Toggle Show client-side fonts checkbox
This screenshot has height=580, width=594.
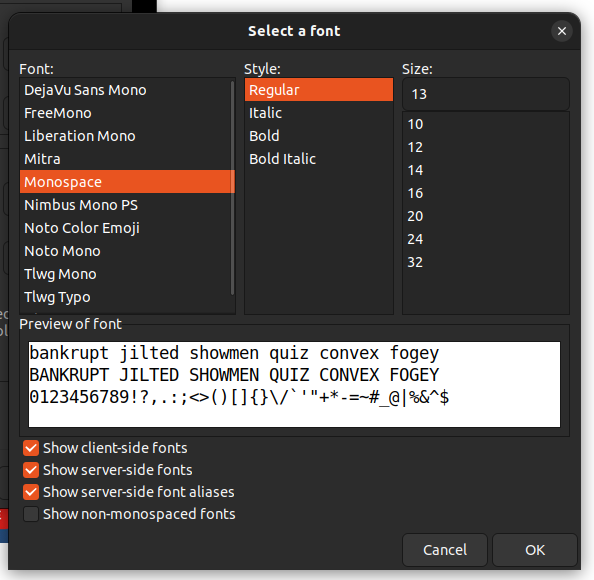[31, 448]
